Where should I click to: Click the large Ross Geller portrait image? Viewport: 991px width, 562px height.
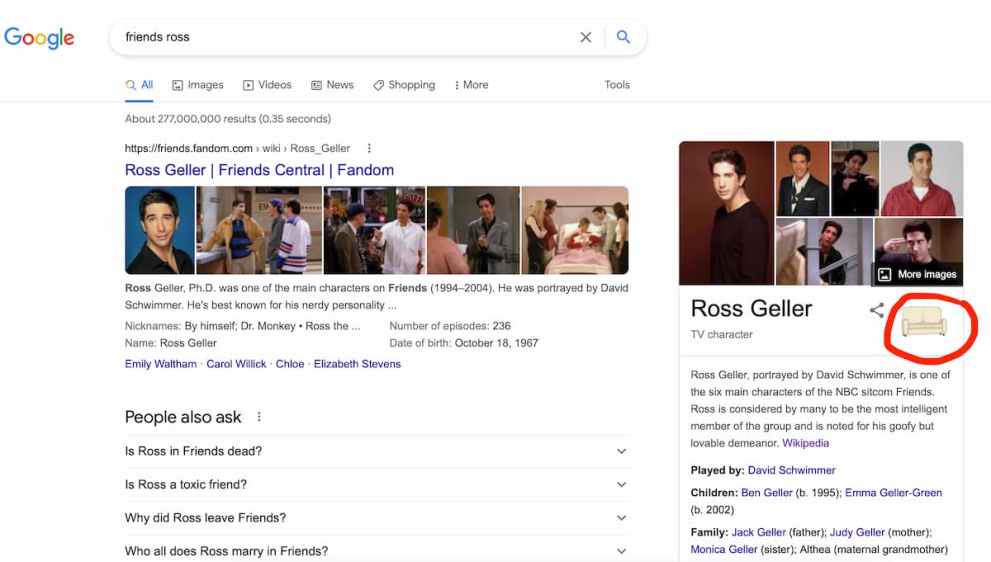click(x=726, y=213)
